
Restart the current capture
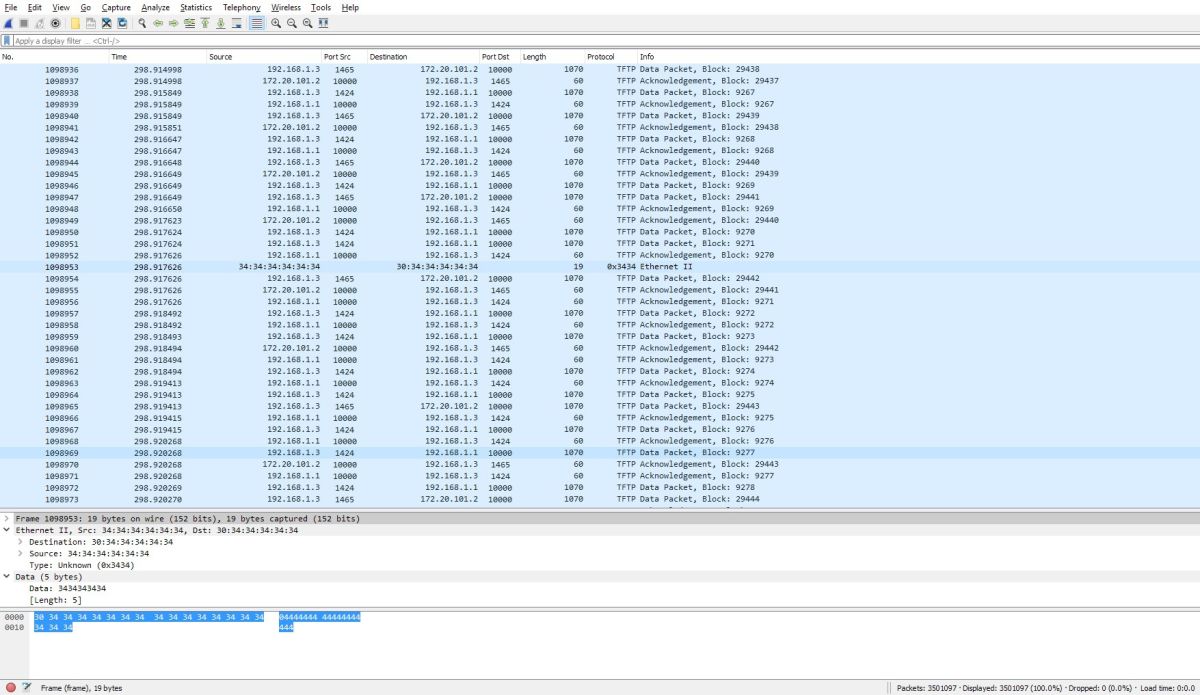click(x=39, y=23)
